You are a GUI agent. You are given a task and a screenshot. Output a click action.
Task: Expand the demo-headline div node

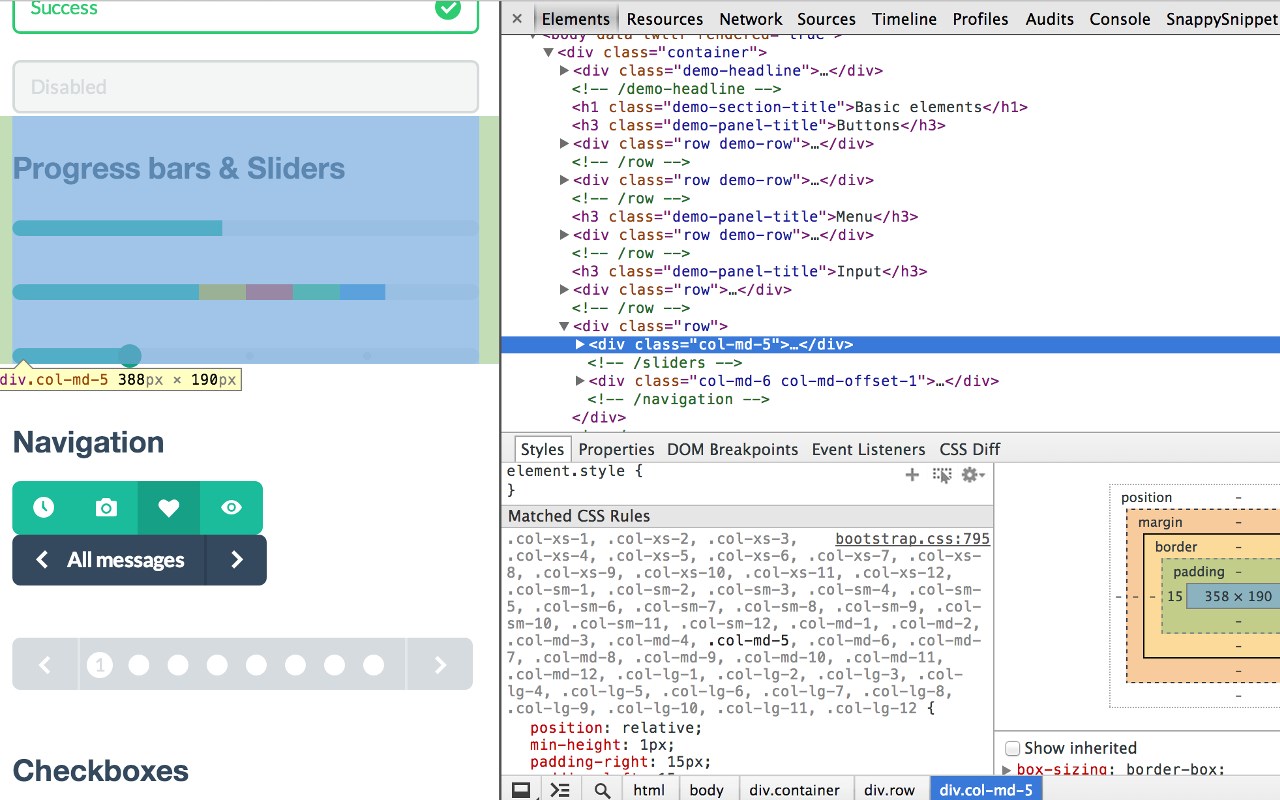(x=564, y=70)
